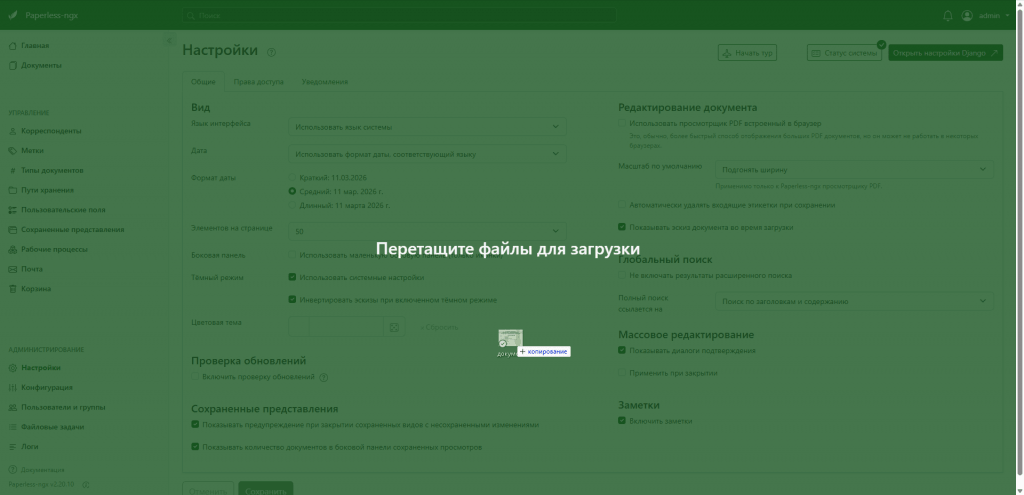
Task: Click the icon for Пользовательские поля
Action: [12, 210]
